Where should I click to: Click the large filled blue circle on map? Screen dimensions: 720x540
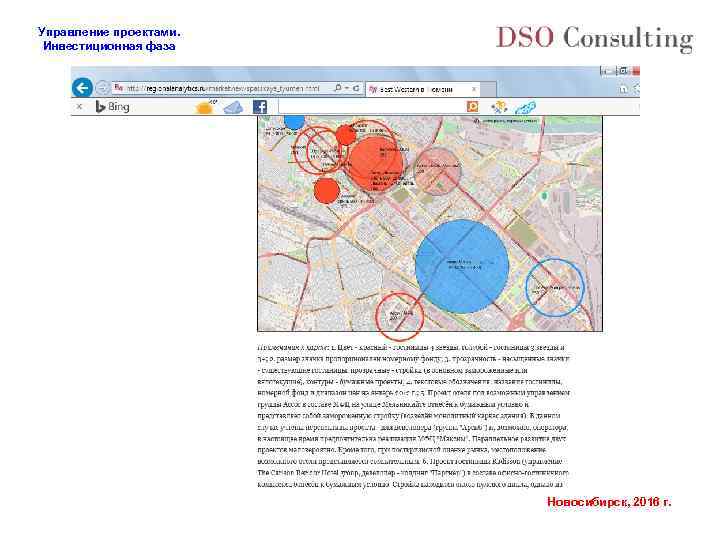(x=462, y=266)
